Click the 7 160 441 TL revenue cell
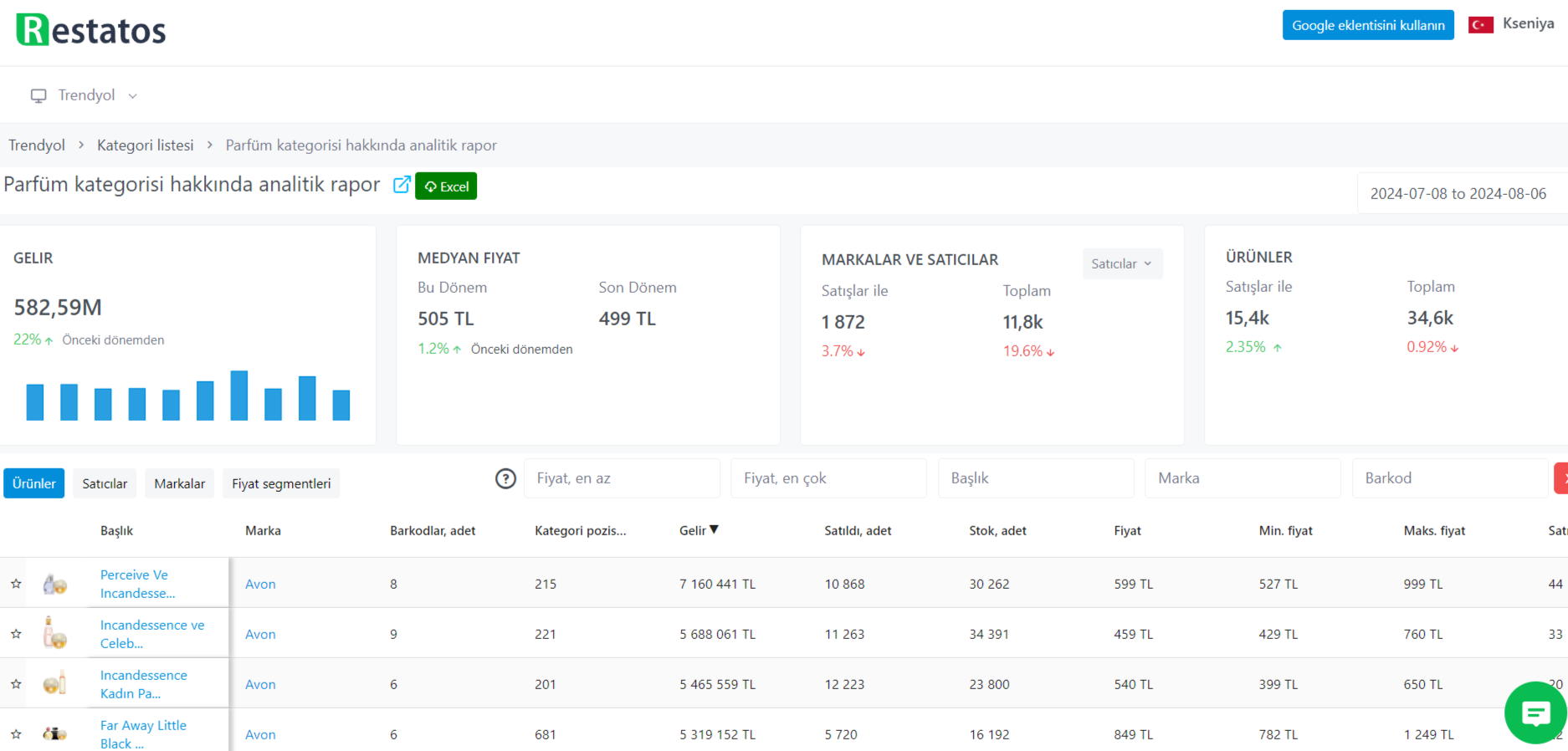The width and height of the screenshot is (1568, 751). [717, 584]
